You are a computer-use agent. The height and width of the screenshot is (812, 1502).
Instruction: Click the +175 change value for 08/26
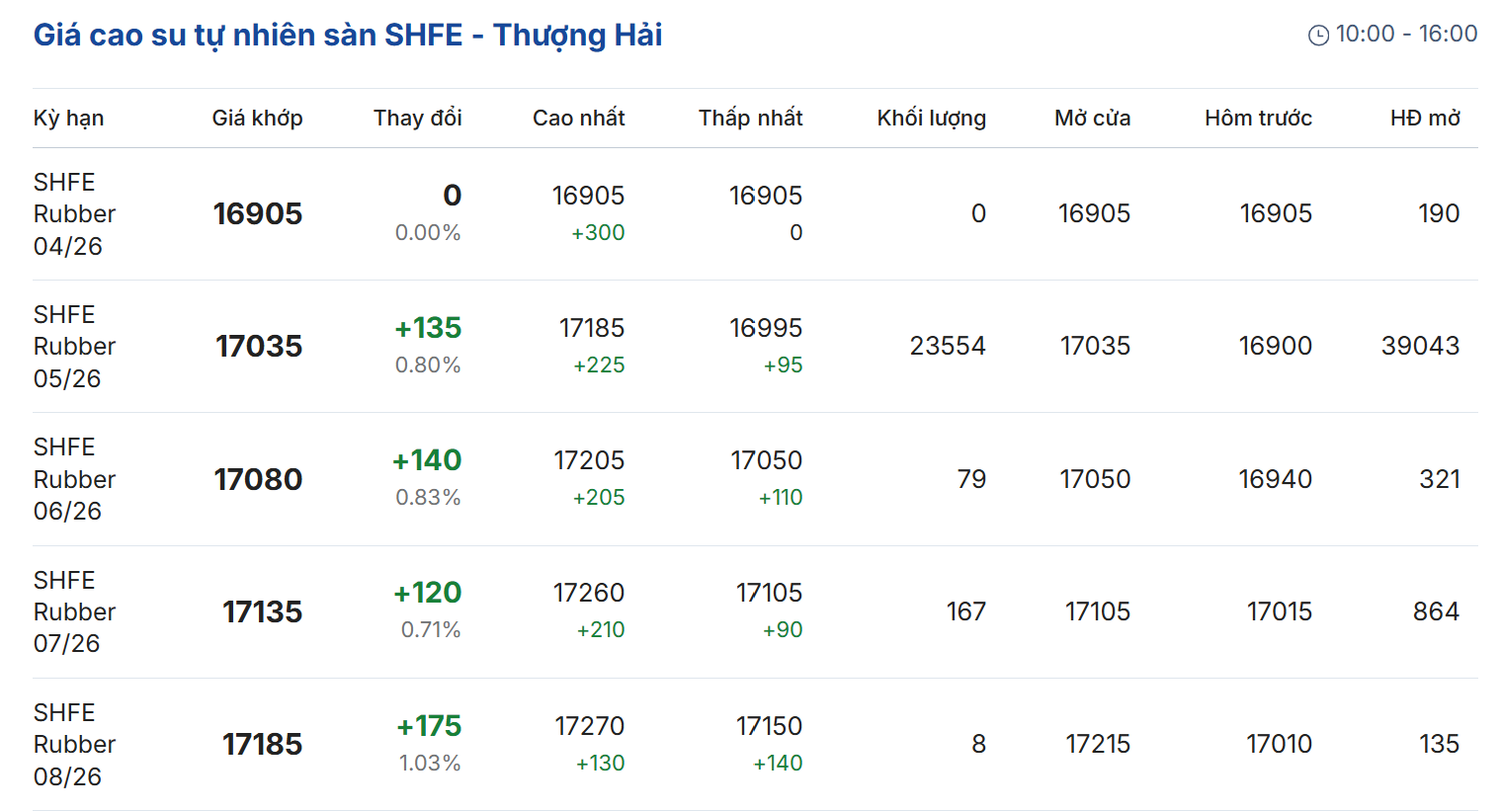click(429, 726)
